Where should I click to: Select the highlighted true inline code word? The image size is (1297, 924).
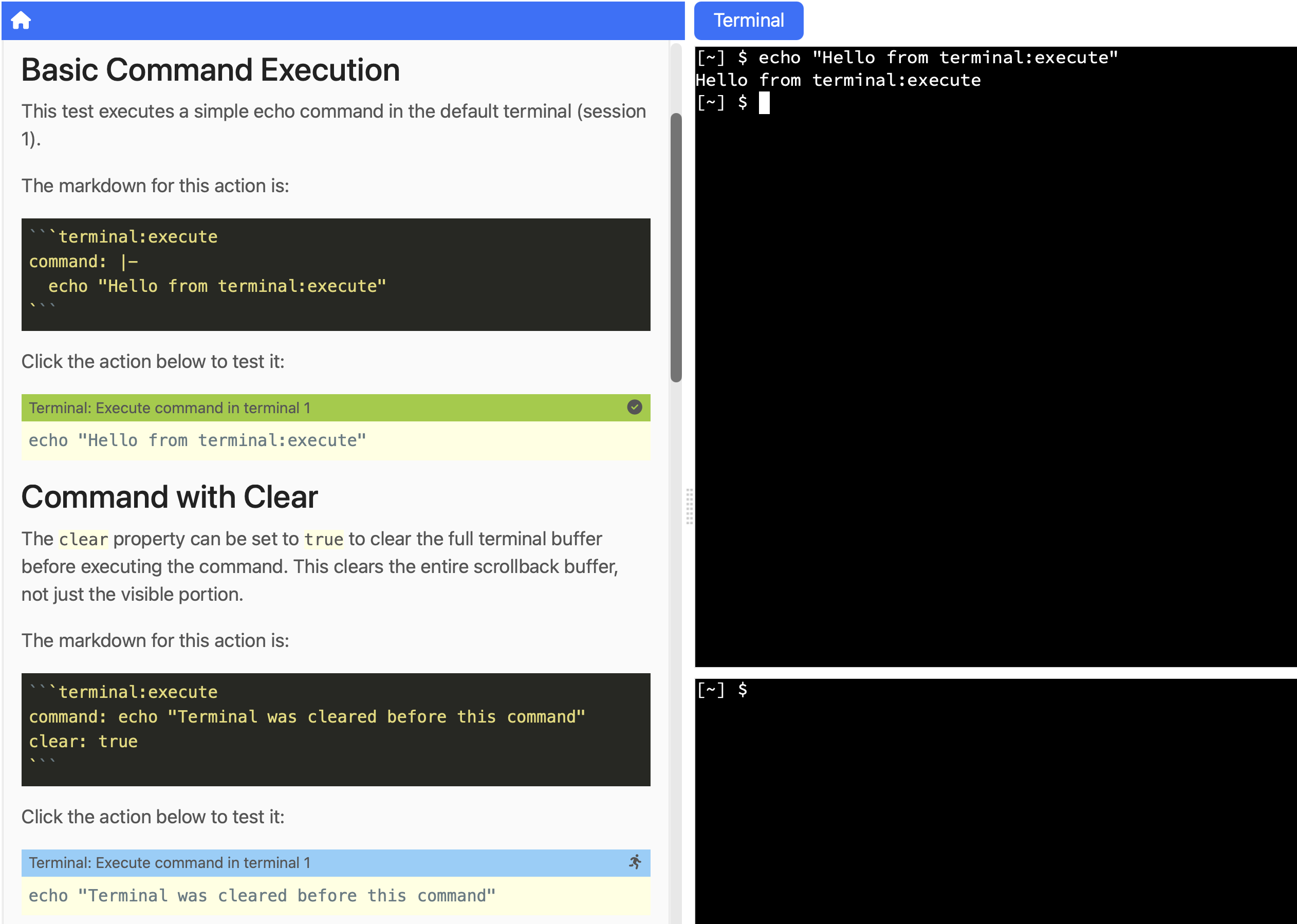pos(323,539)
